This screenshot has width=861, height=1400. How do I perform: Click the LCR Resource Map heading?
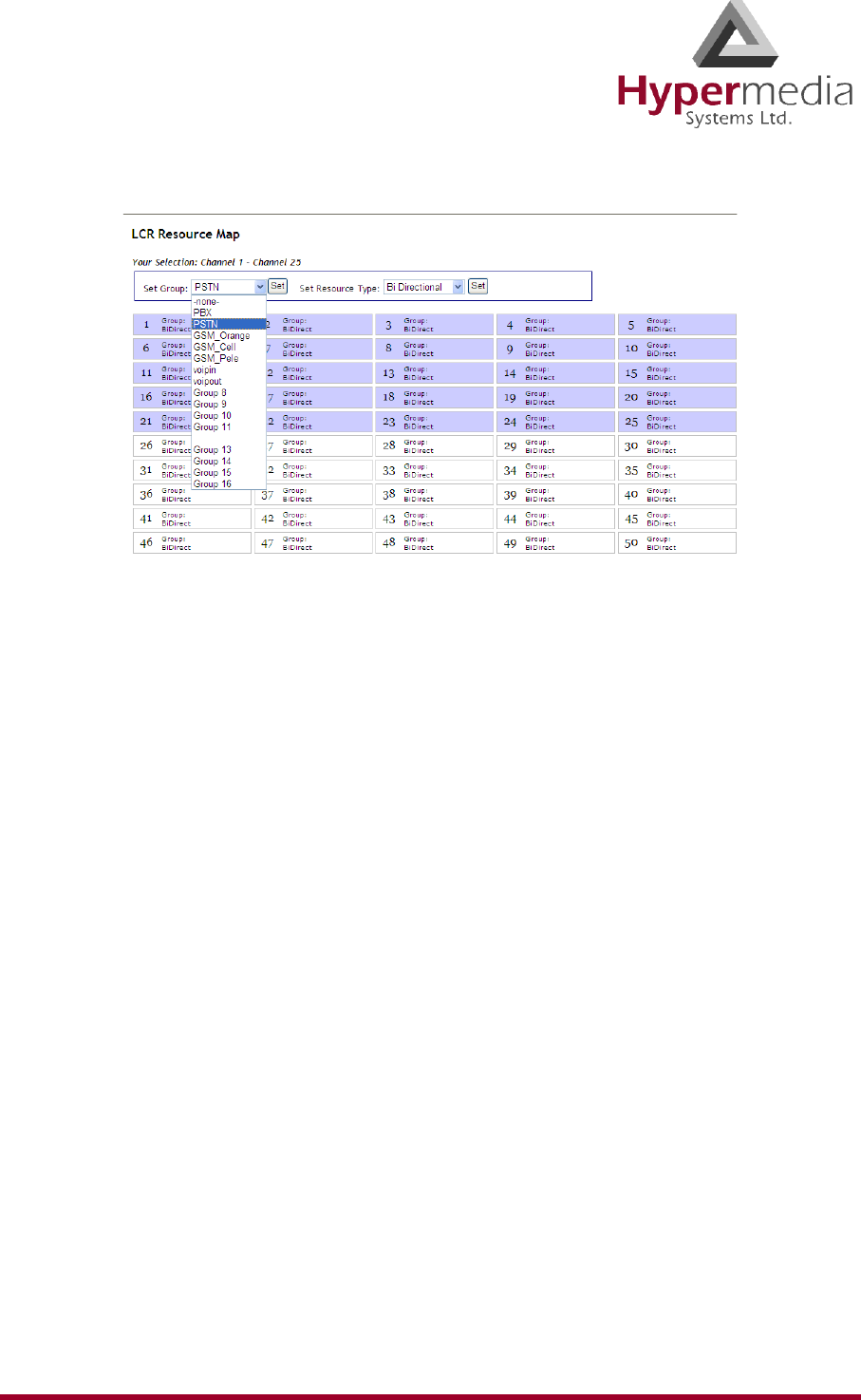[x=185, y=234]
